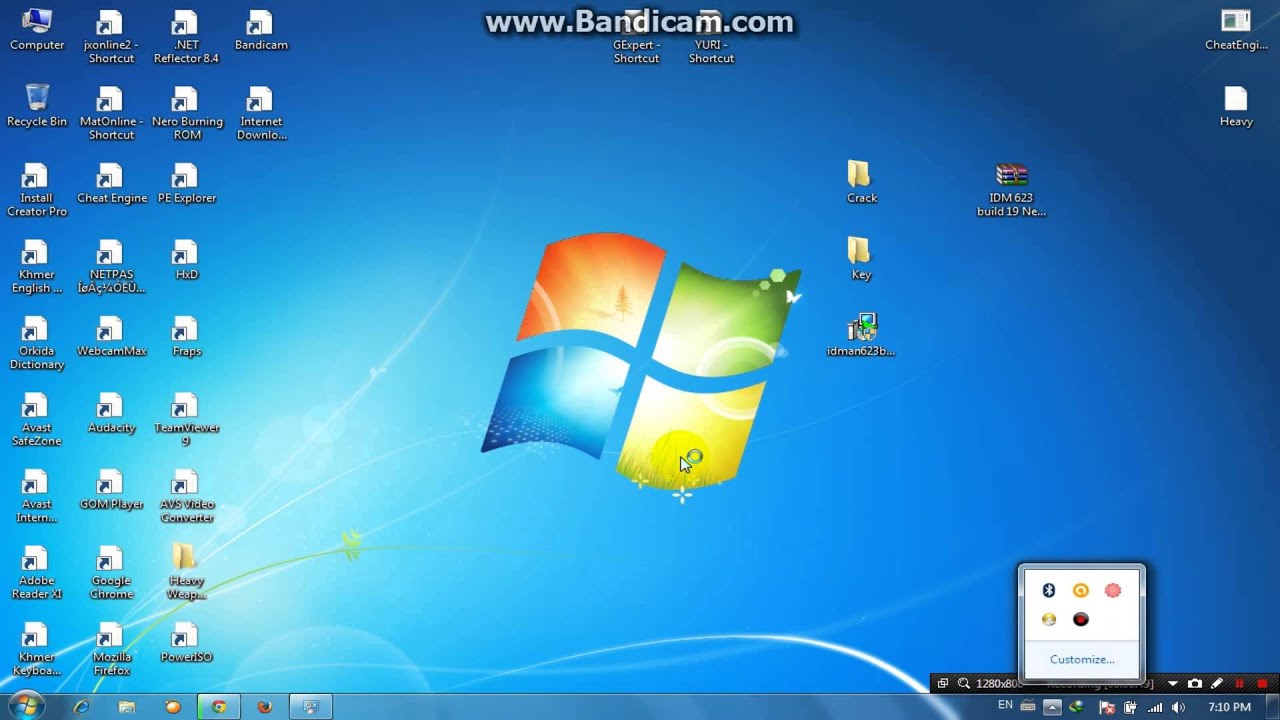
Task: Click the orange swirl tray popup icon
Action: [1081, 591]
